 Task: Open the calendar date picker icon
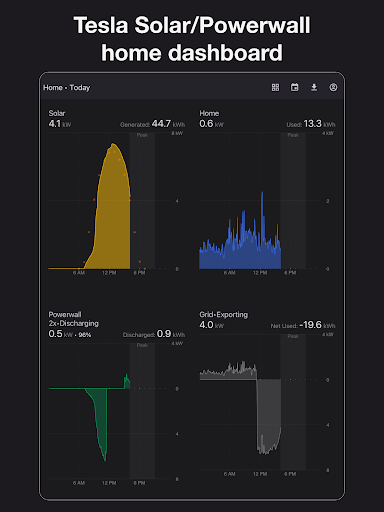click(295, 87)
